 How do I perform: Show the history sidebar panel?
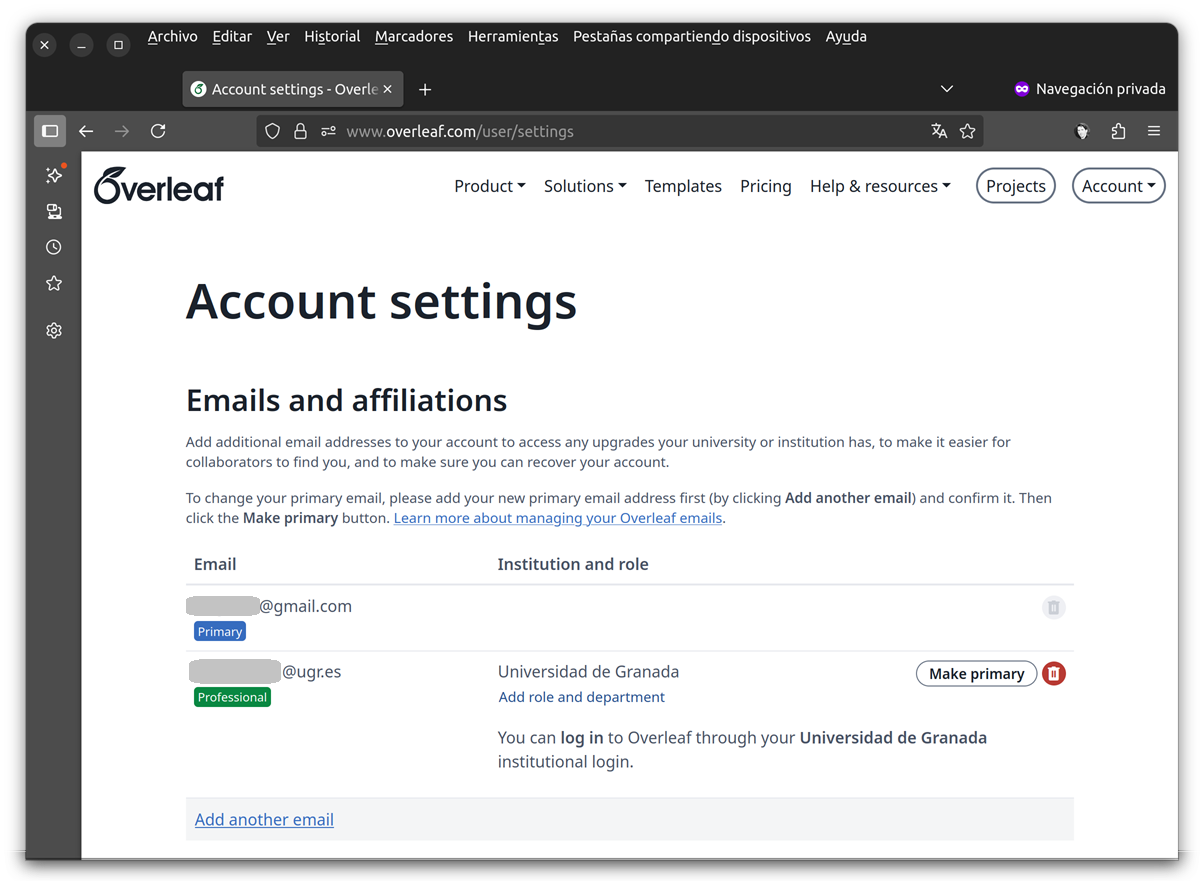coord(54,247)
